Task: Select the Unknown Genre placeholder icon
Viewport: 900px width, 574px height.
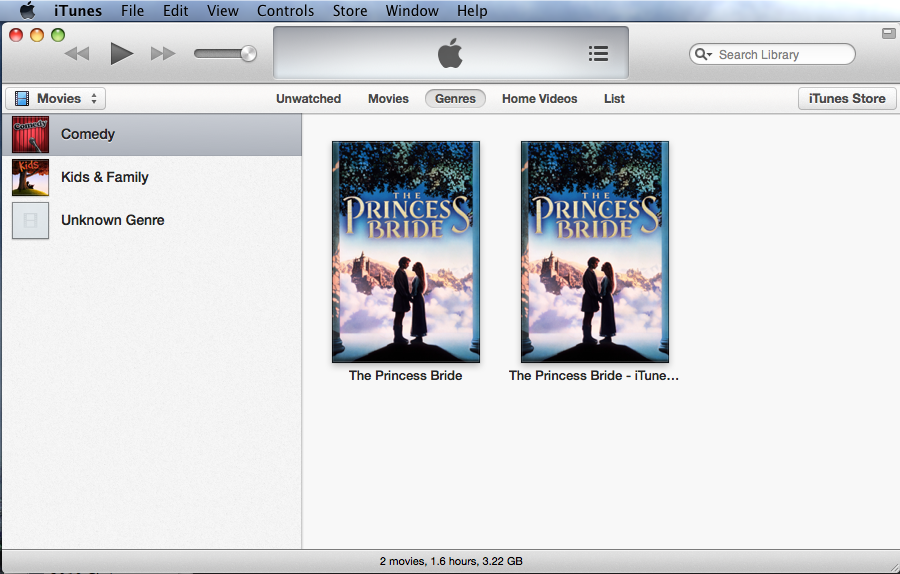Action: pos(30,220)
